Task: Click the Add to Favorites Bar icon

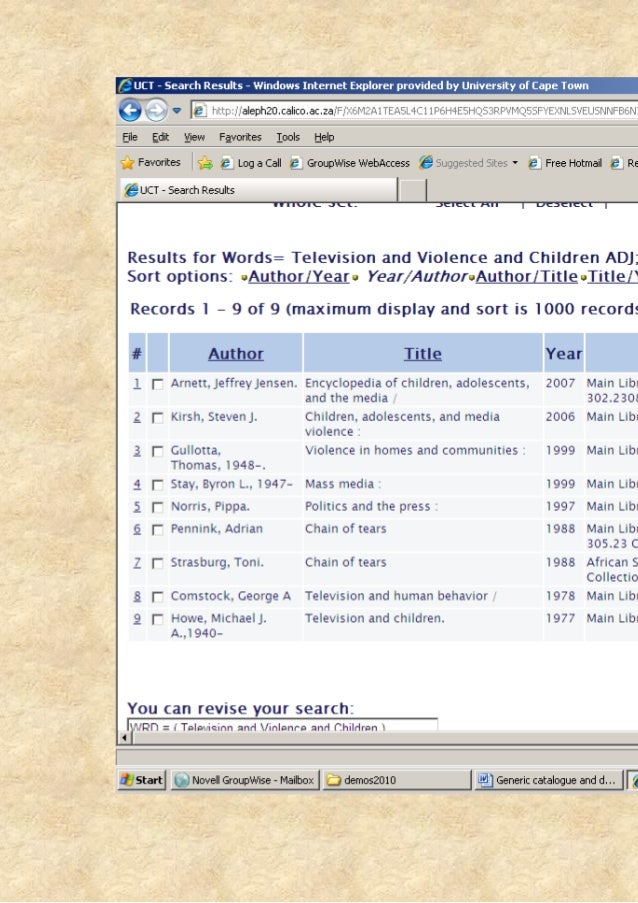Action: pyautogui.click(x=205, y=163)
